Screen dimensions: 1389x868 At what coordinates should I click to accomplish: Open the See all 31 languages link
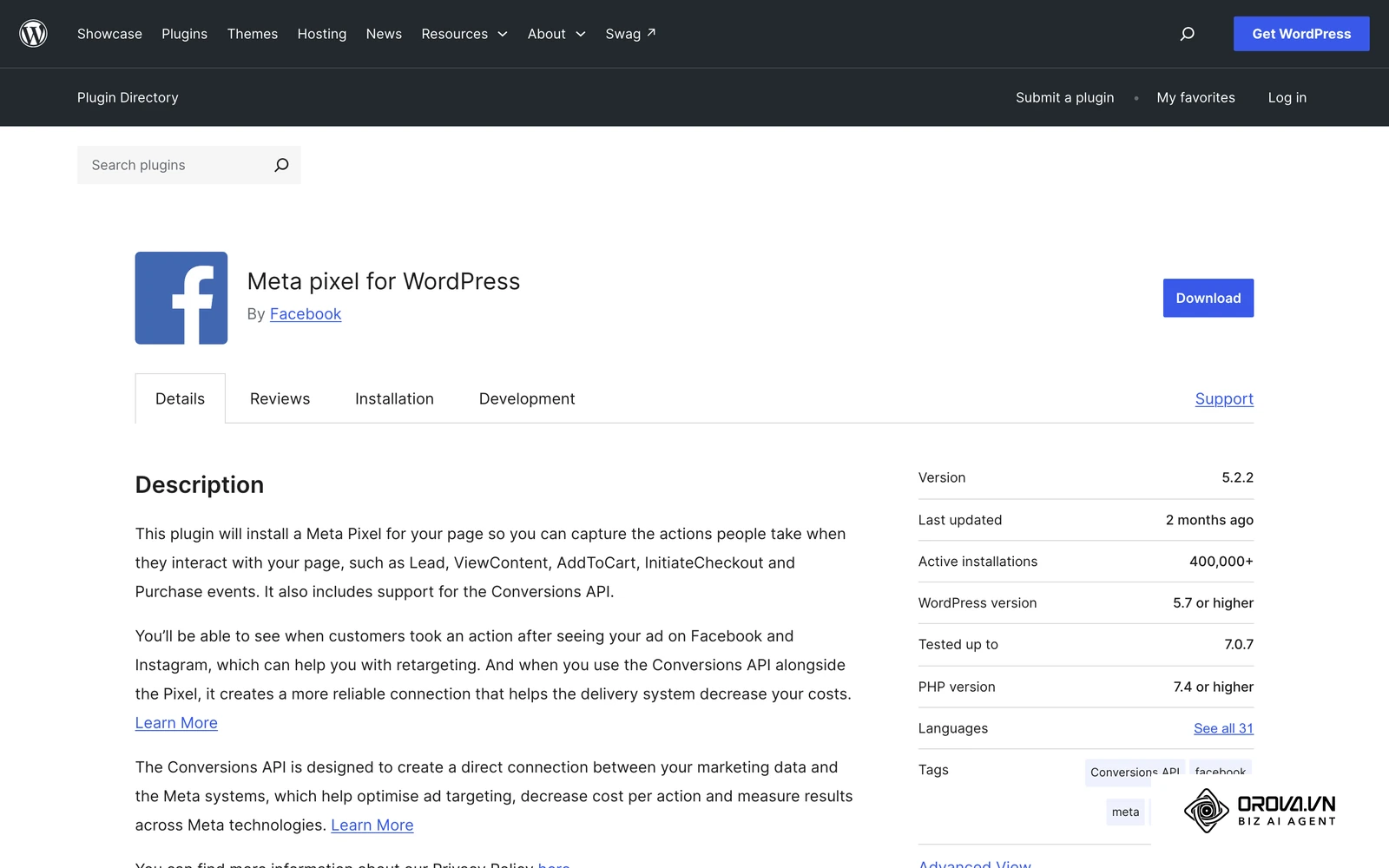1223,728
